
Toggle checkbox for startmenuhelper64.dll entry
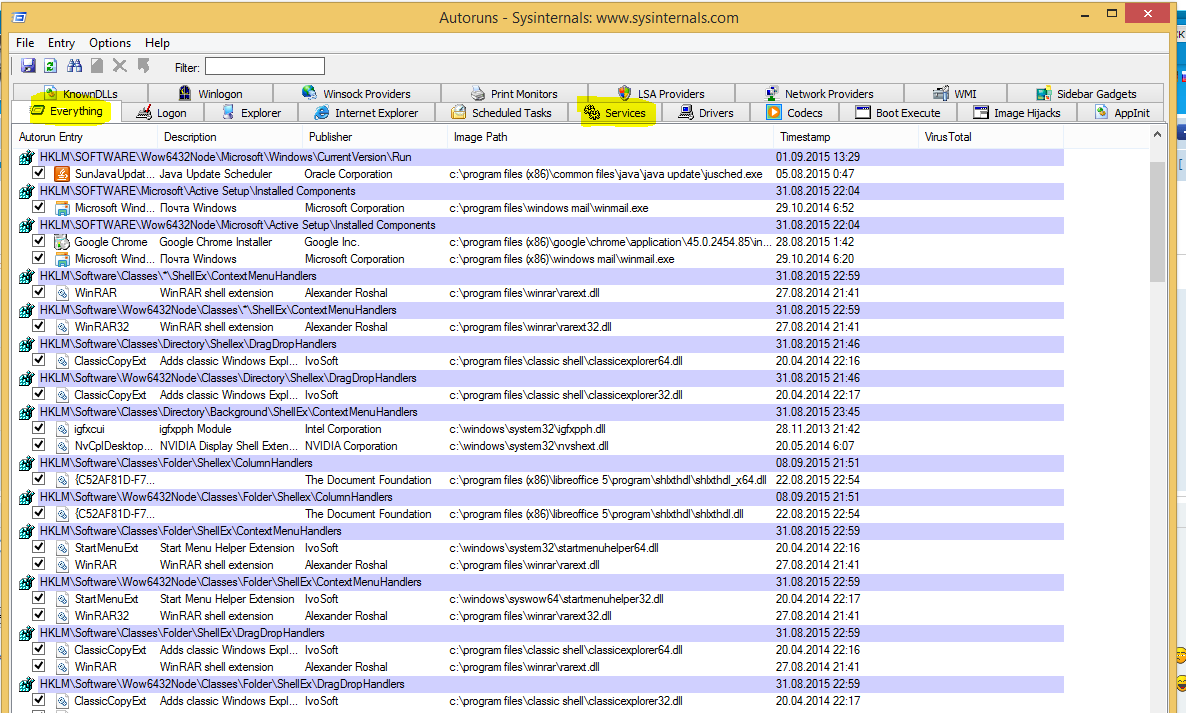39,547
